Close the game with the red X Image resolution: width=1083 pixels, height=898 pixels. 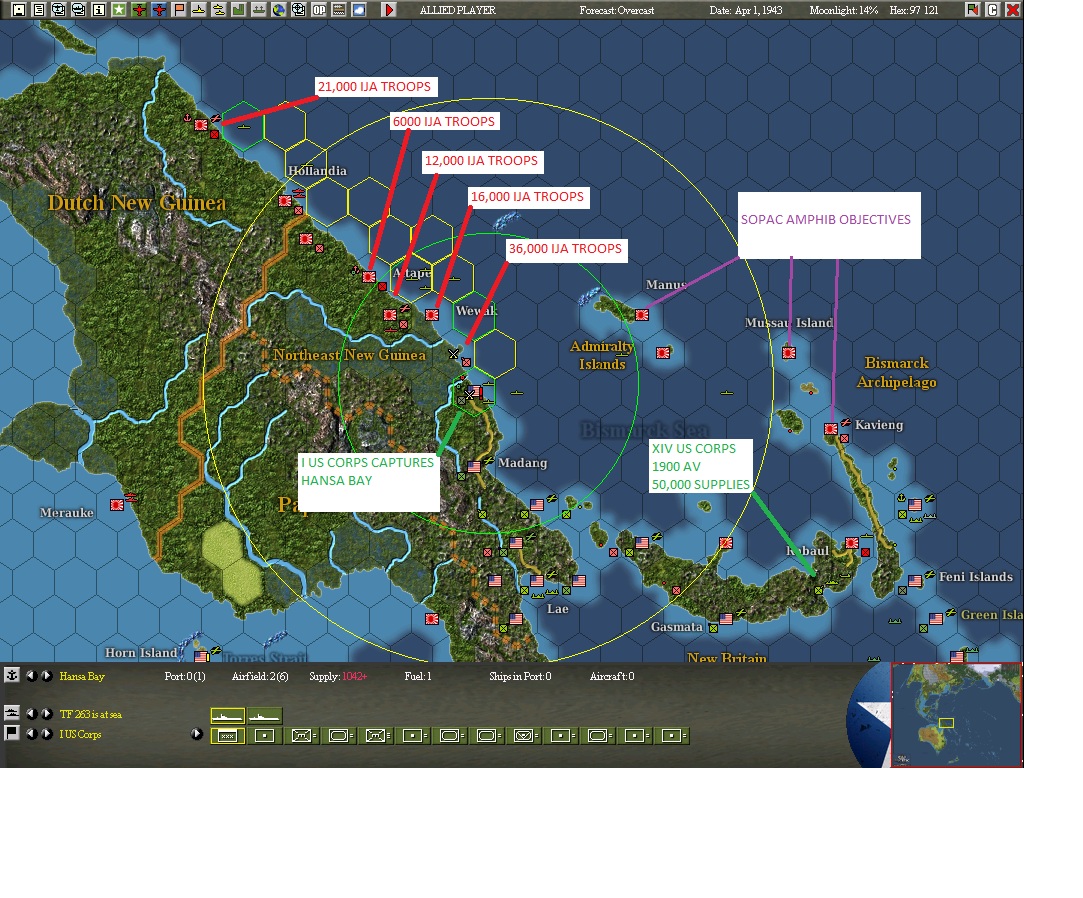pyautogui.click(x=1013, y=10)
